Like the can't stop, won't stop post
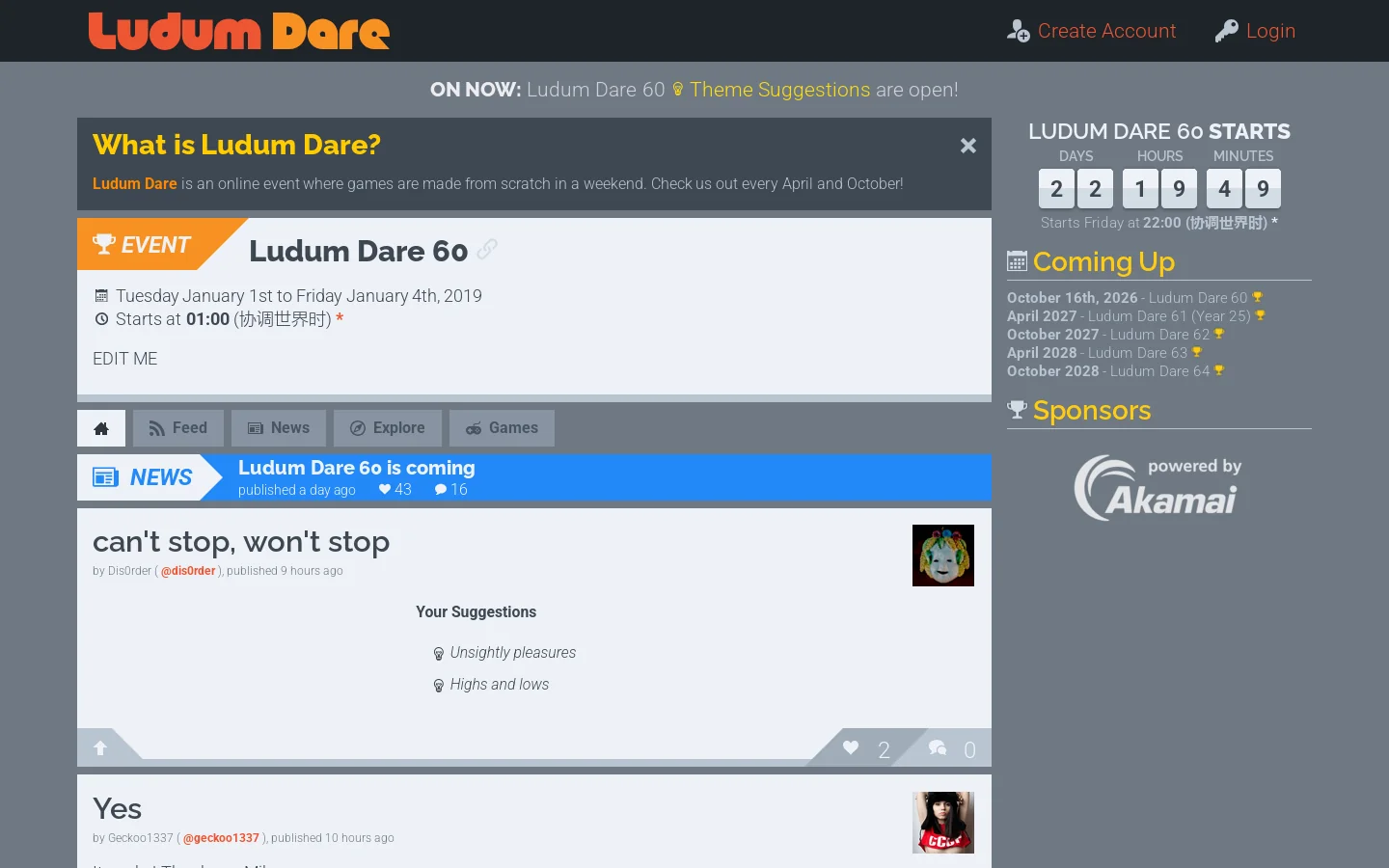 click(851, 747)
